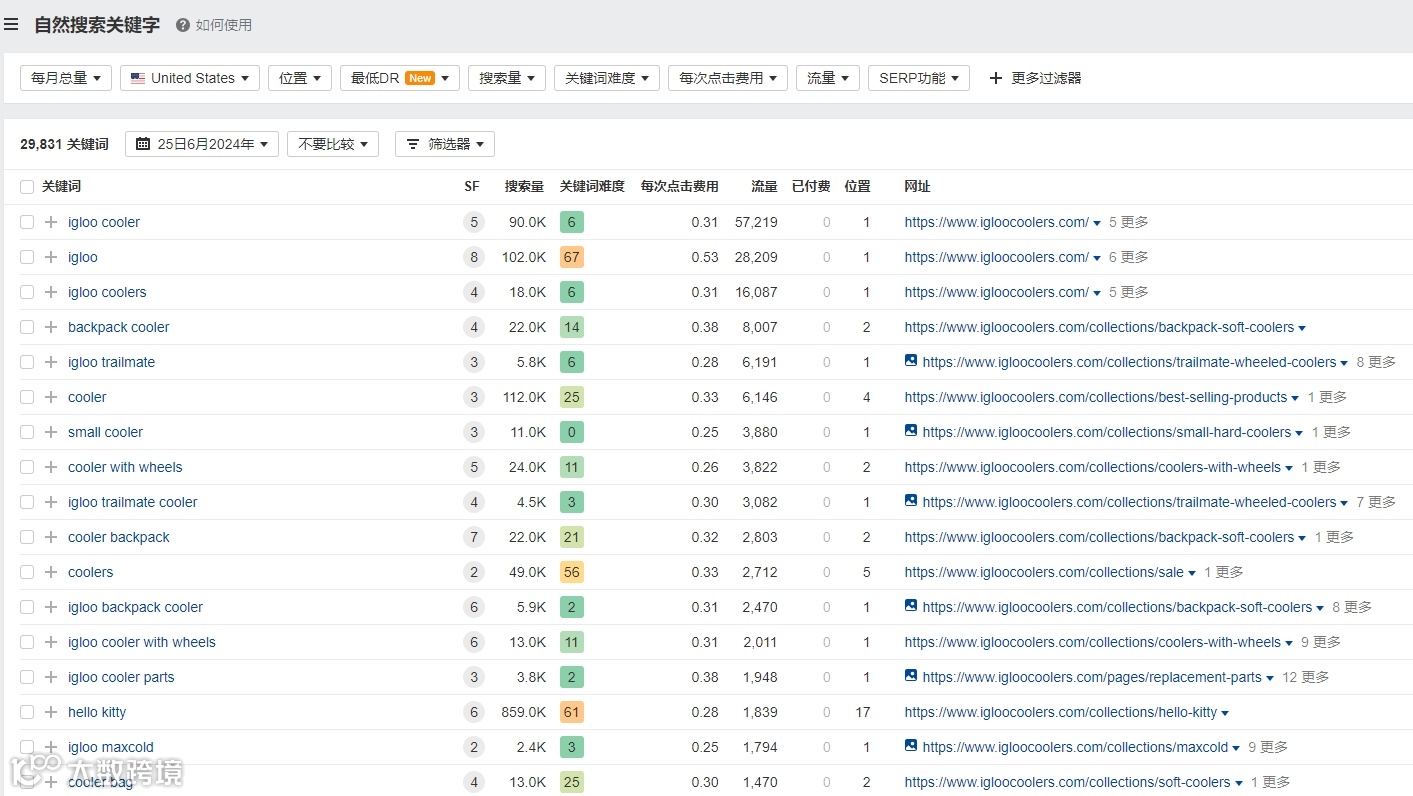Sort by the 关键词难度 column header
The width and height of the screenshot is (1413, 796).
pyautogui.click(x=592, y=187)
